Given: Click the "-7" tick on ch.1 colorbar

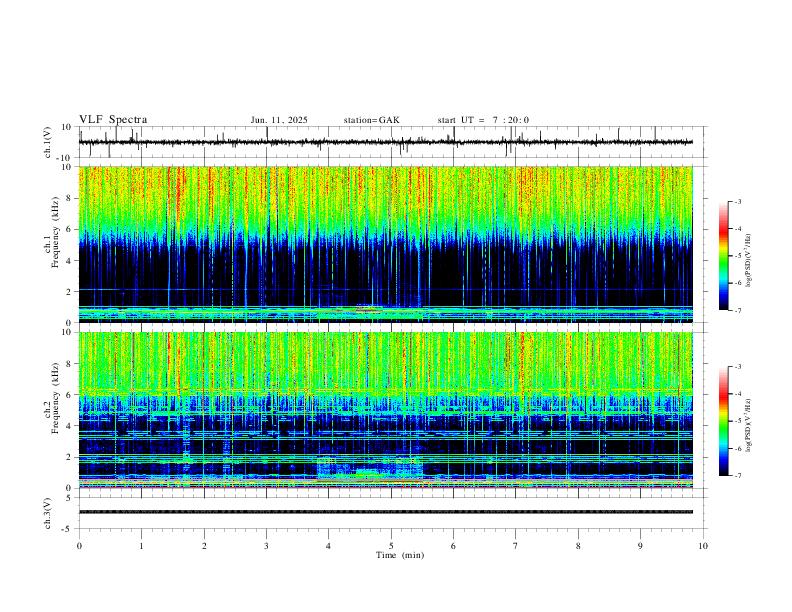Looking at the screenshot, I should click(737, 310).
